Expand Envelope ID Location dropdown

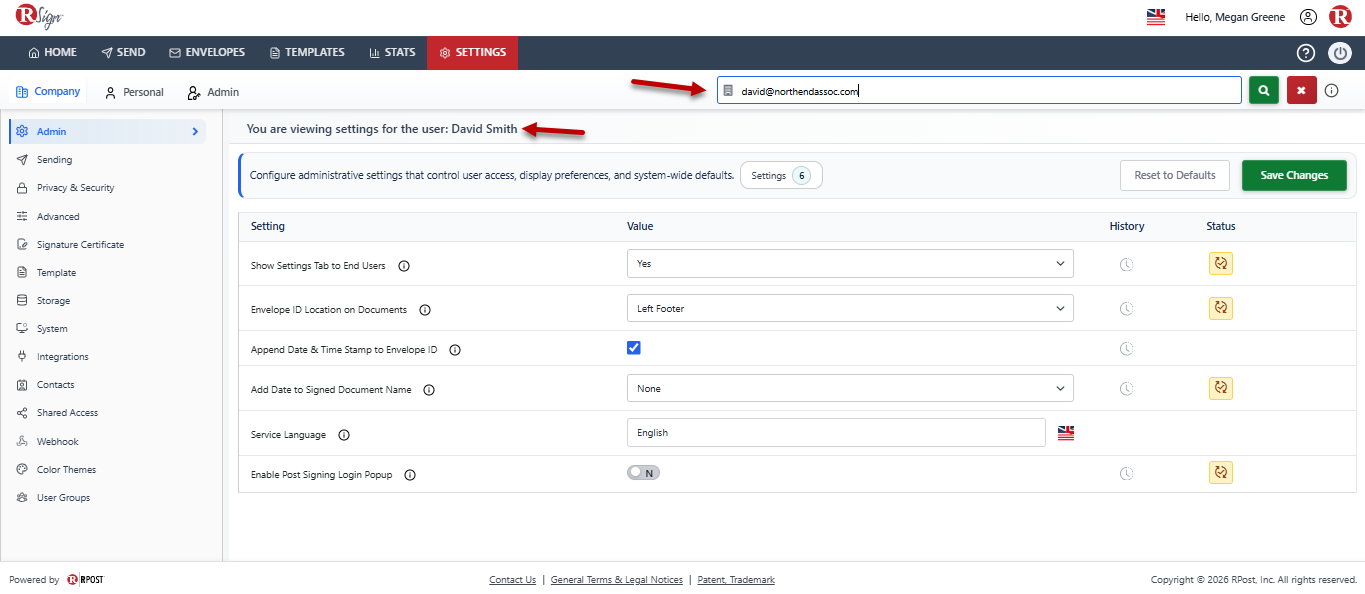[x=850, y=308]
